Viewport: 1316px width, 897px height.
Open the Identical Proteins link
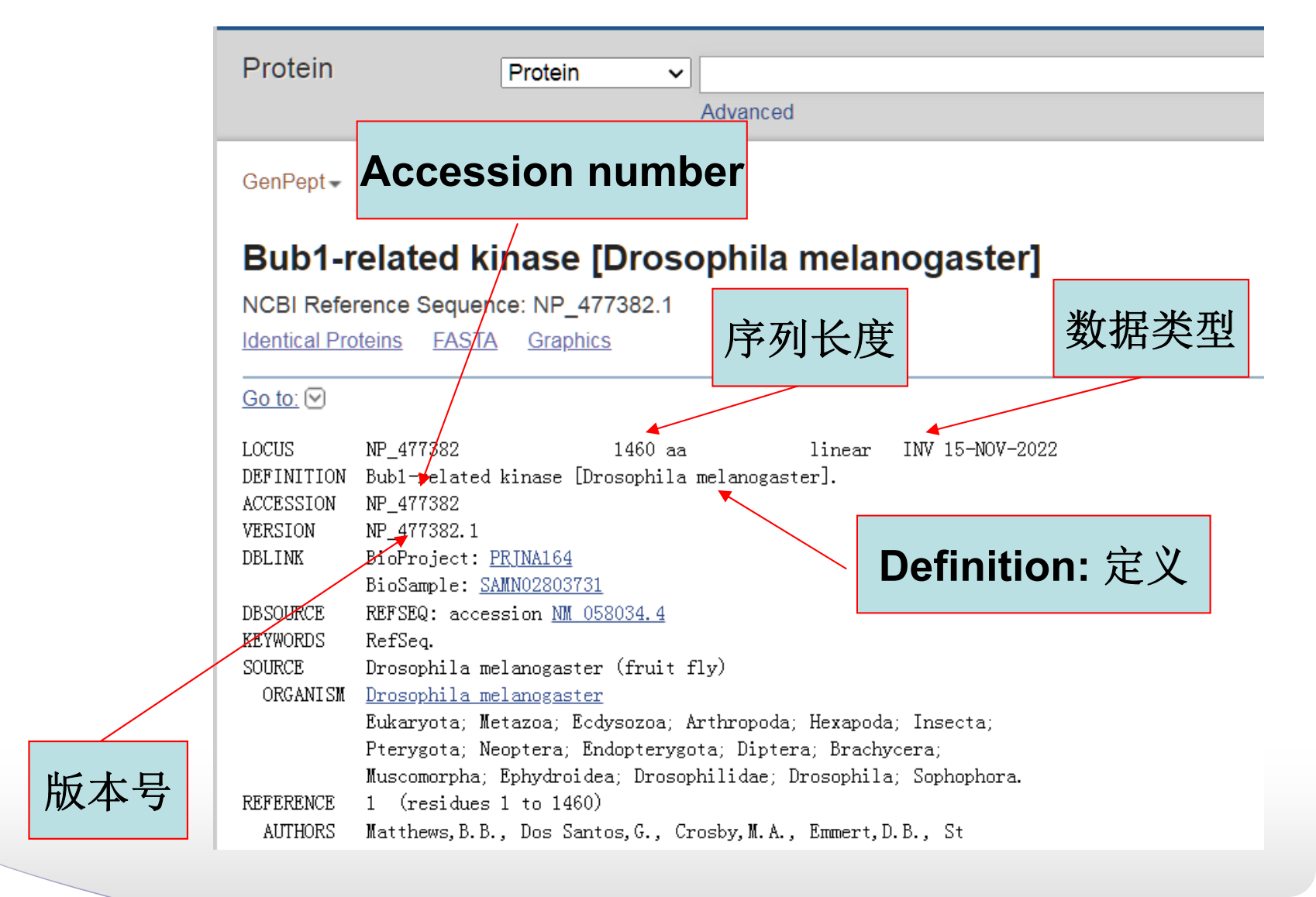coord(322,341)
